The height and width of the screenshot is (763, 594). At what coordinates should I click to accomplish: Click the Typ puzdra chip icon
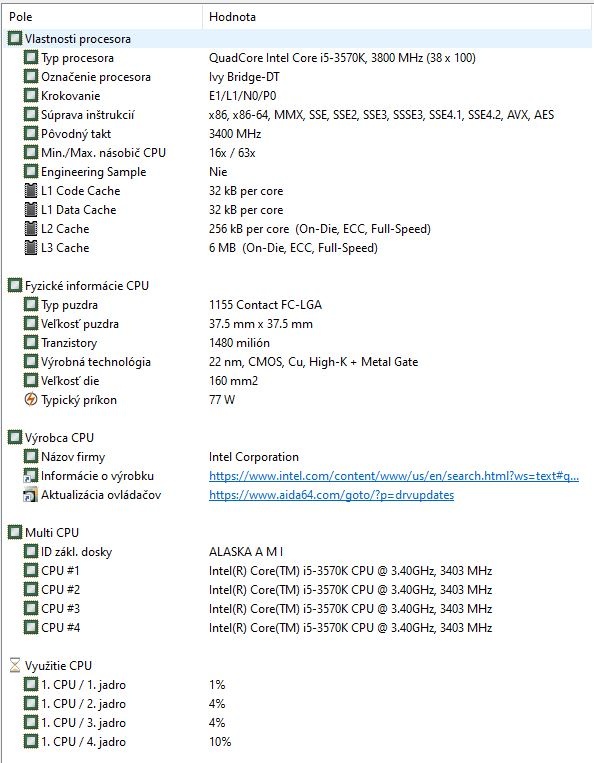(x=31, y=304)
